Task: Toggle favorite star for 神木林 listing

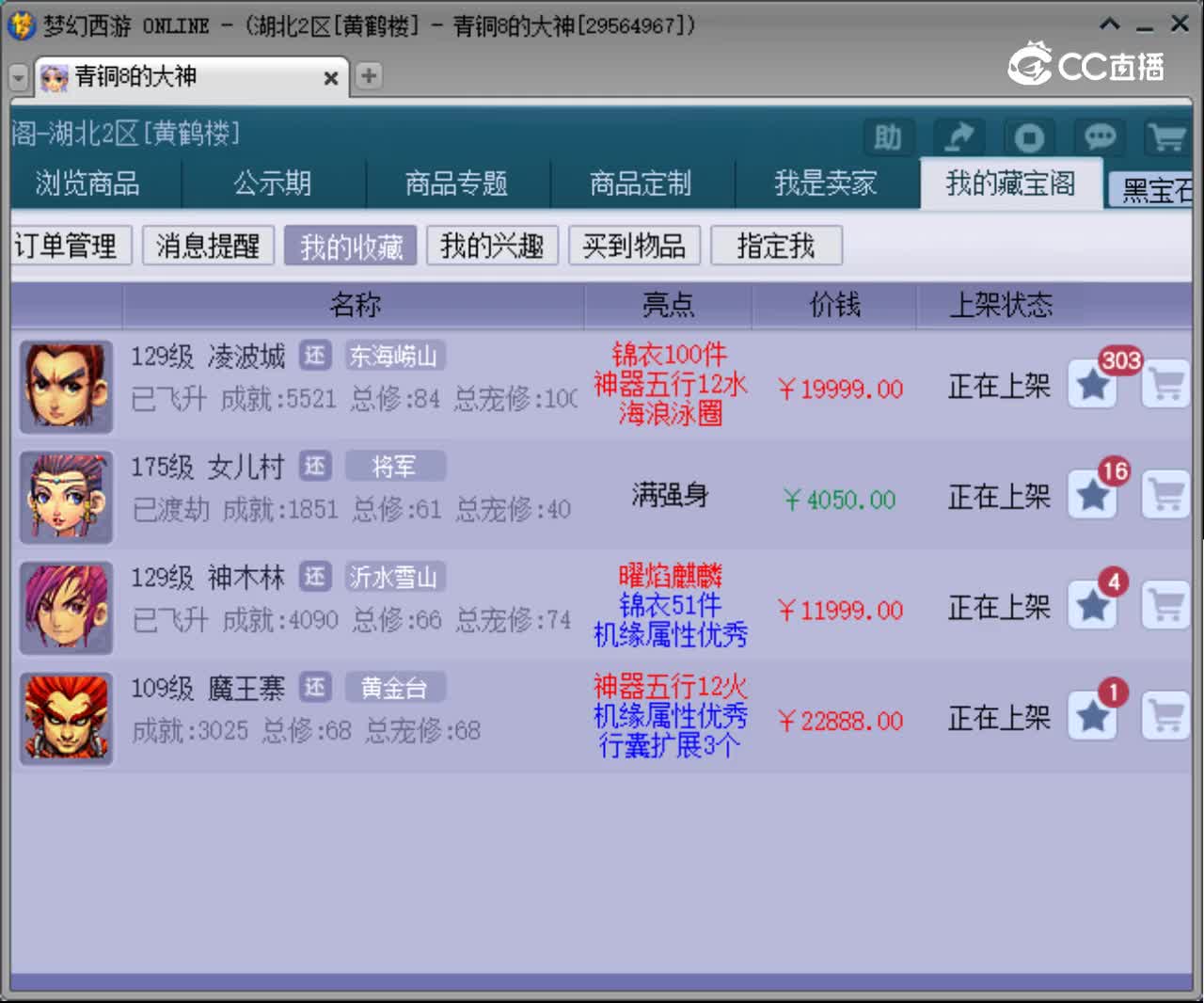Action: [1093, 606]
